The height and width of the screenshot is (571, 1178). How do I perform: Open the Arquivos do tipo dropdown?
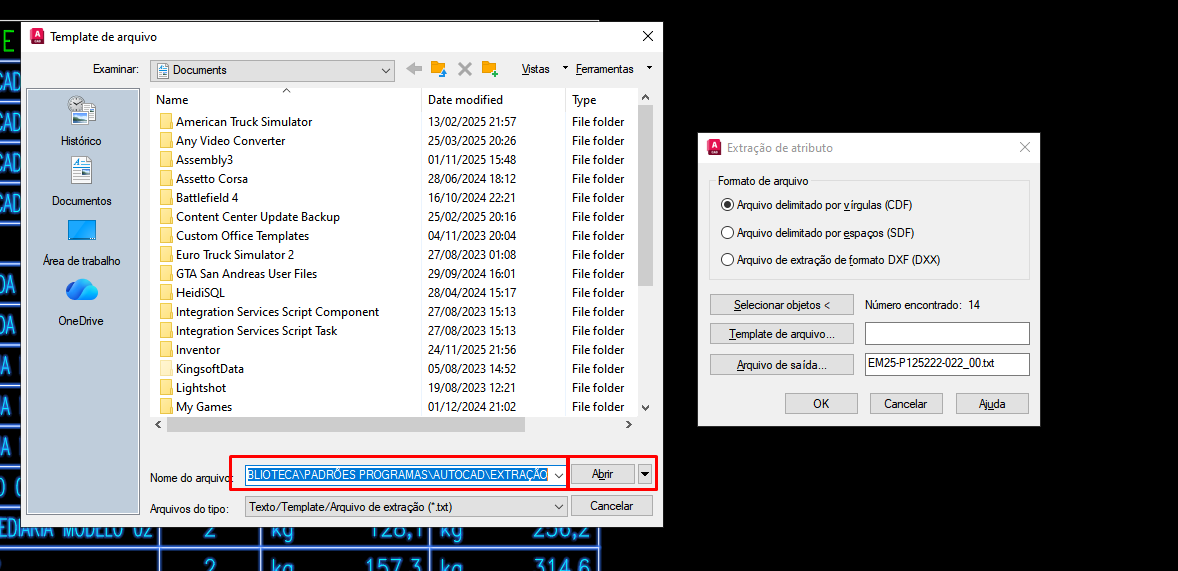click(x=558, y=506)
